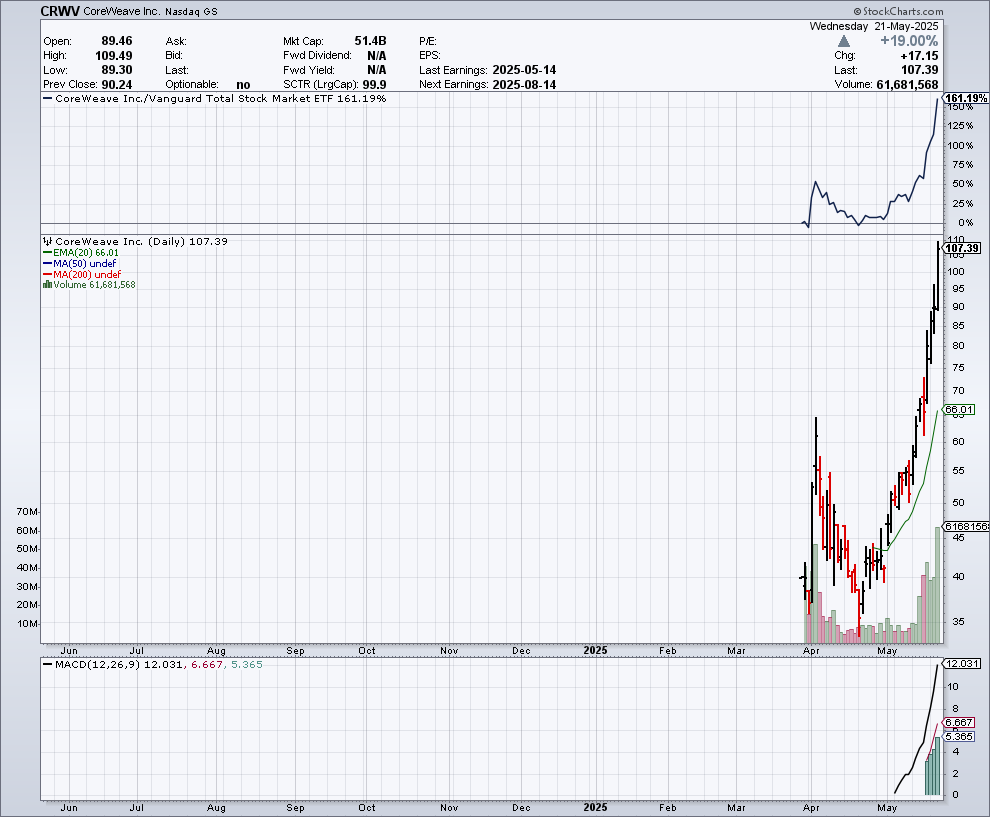Click the up-triangle change indicator icon

coord(844,42)
